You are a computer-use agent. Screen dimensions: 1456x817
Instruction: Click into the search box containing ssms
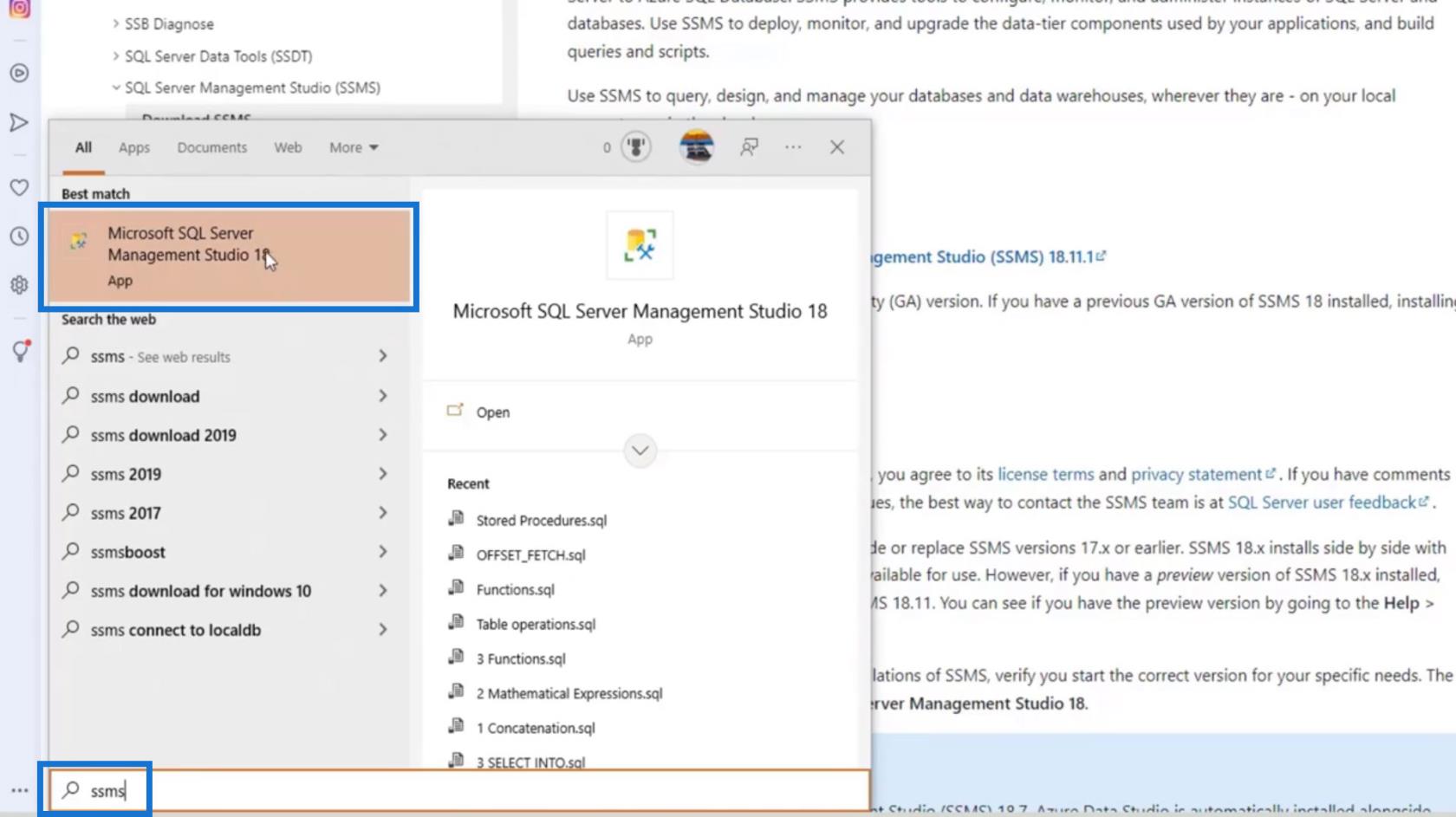459,790
